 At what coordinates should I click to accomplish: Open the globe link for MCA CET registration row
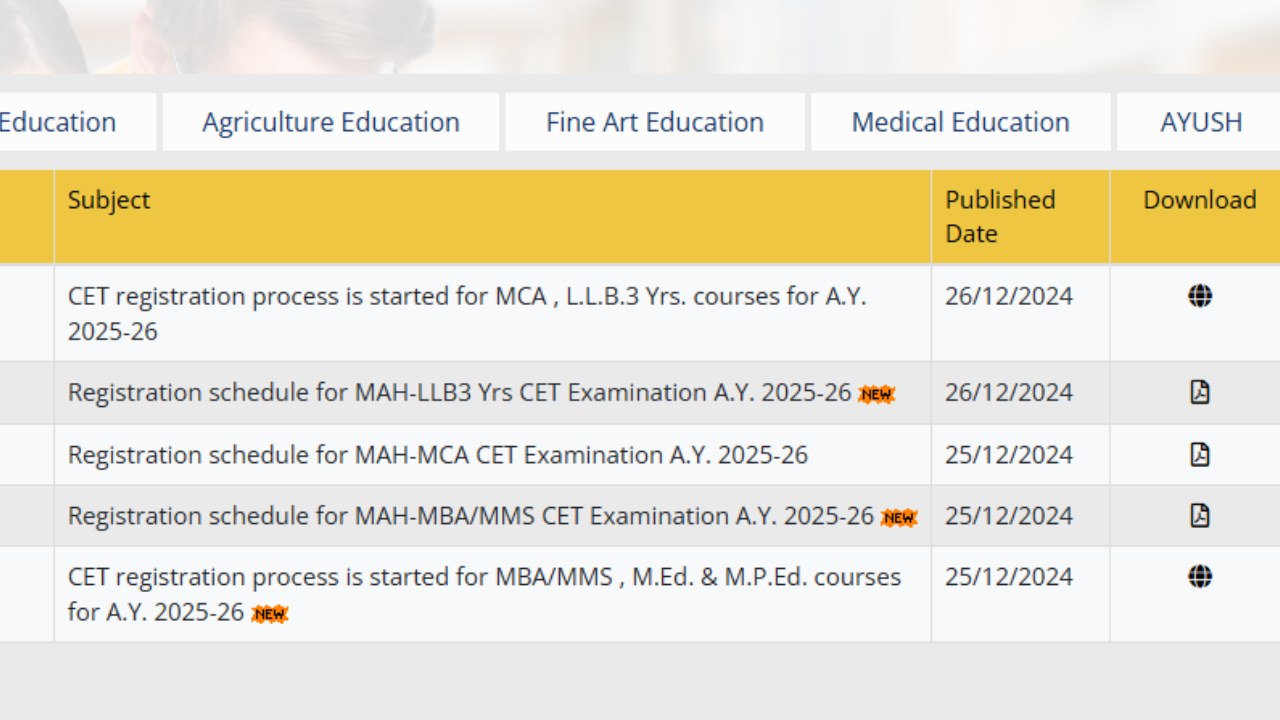point(1200,296)
